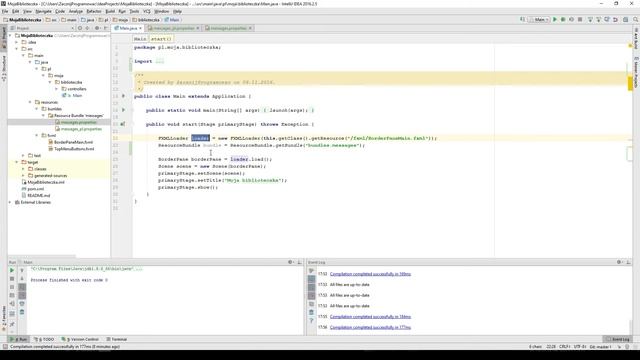Image resolution: width=640 pixels, height=360 pixels.
Task: Select messages_pl.properties in the project tree
Action: [81, 129]
